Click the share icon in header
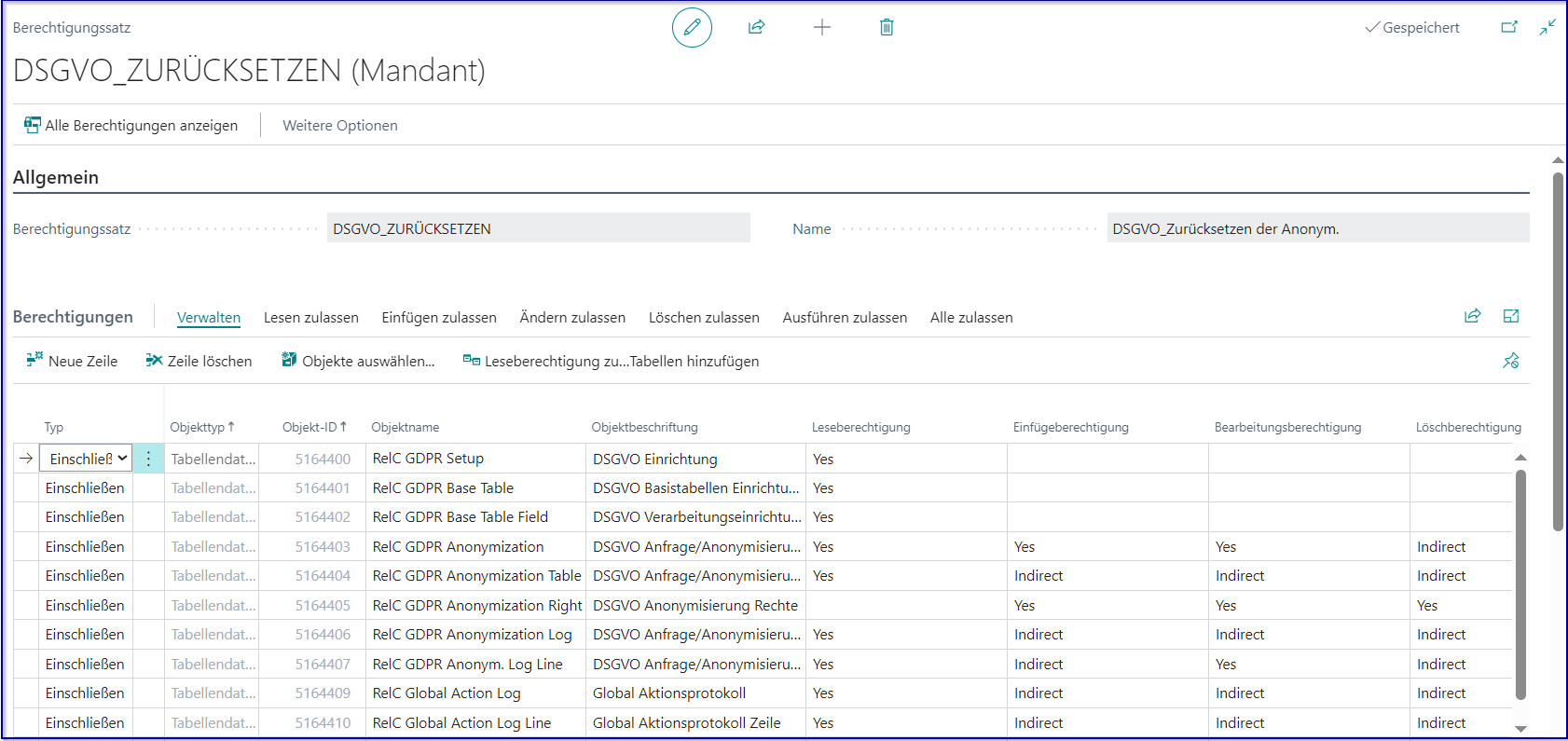Image resolution: width=1568 pixels, height=741 pixels. 756,28
